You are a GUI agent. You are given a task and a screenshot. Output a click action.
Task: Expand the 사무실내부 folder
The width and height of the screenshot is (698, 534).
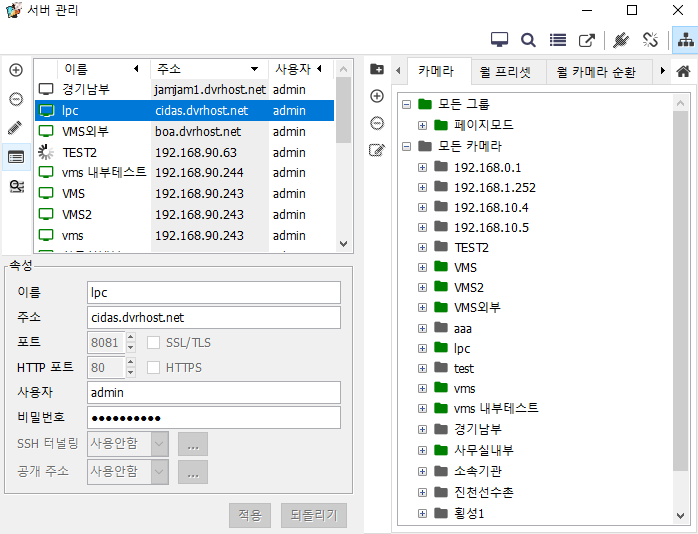pyautogui.click(x=422, y=450)
